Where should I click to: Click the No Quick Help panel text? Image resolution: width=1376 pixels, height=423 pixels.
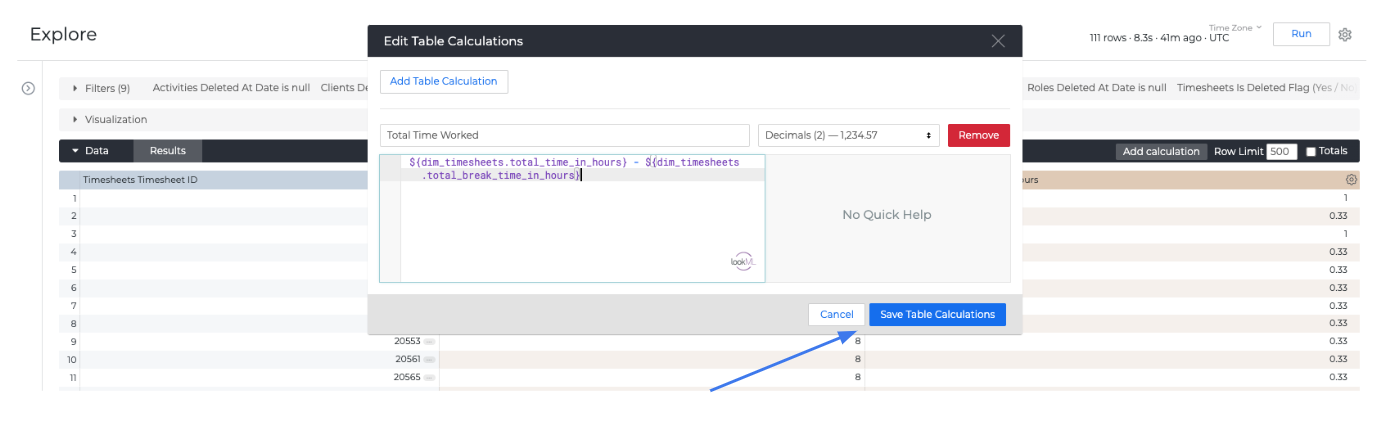coord(887,214)
